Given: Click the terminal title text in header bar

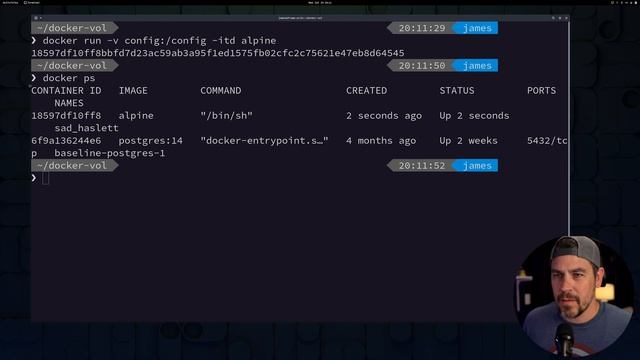Looking at the screenshot, I should [300, 18].
